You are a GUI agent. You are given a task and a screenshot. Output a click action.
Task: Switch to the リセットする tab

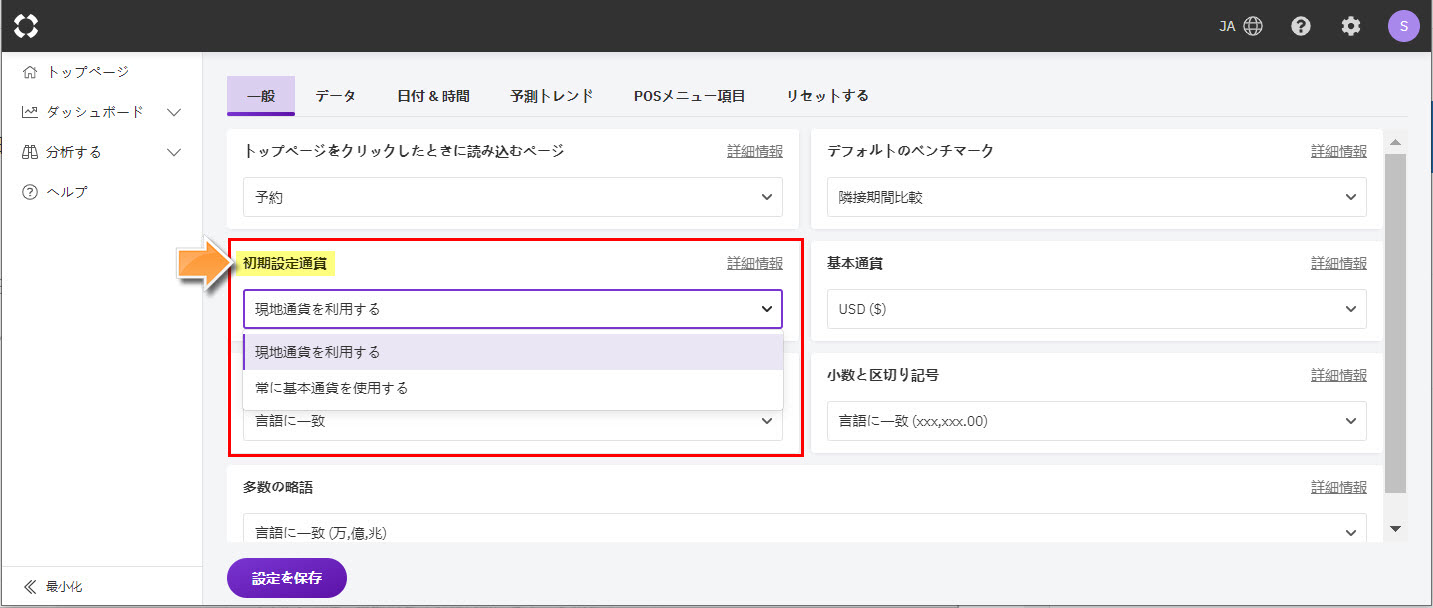(827, 96)
